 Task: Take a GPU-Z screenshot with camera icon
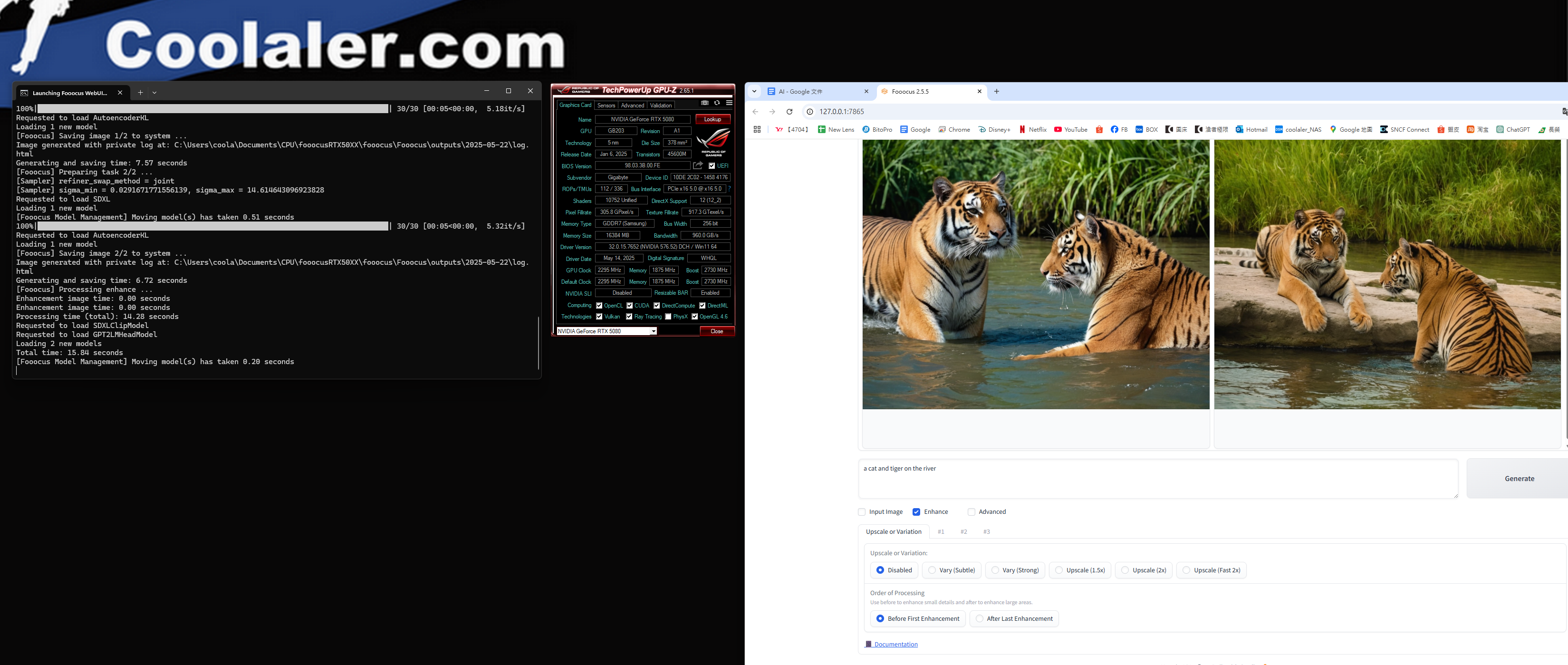pyautogui.click(x=704, y=103)
